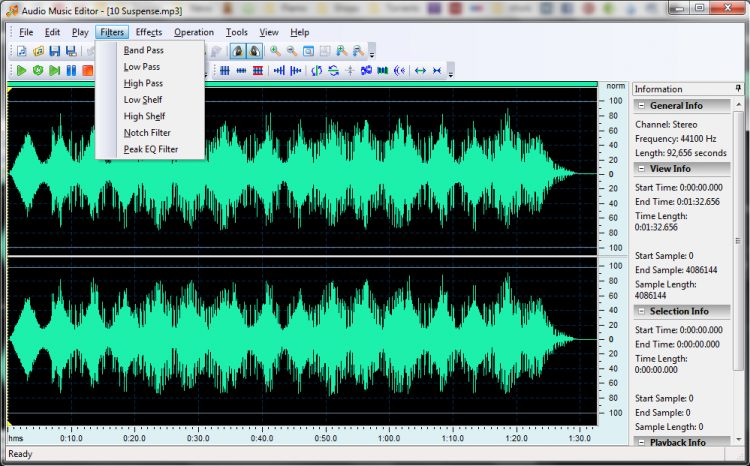
Task: Toggle pin on the Information panel
Action: [738, 89]
